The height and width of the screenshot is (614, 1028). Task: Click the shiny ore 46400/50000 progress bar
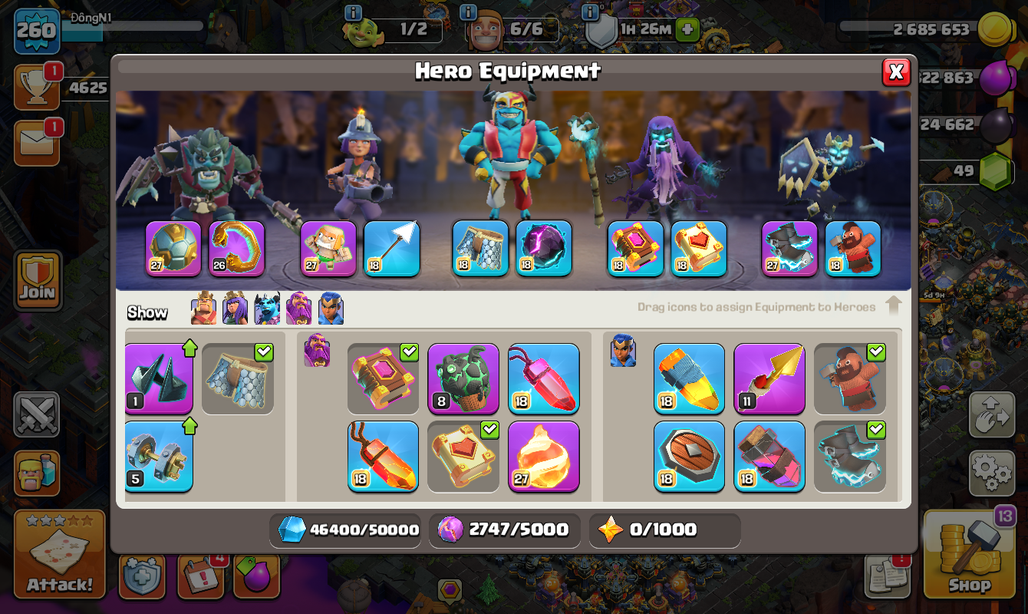pyautogui.click(x=347, y=529)
